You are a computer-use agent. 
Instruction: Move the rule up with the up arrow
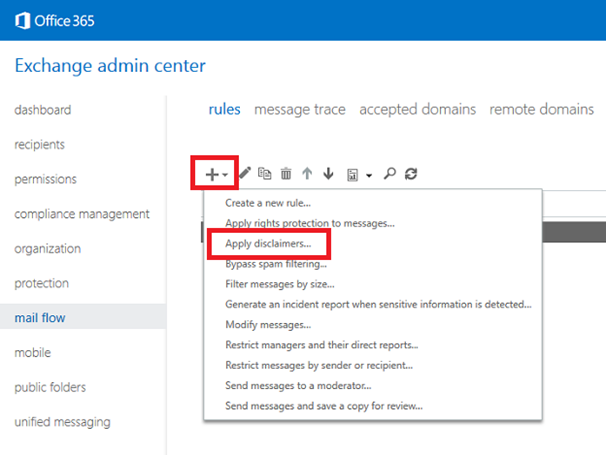(307, 174)
